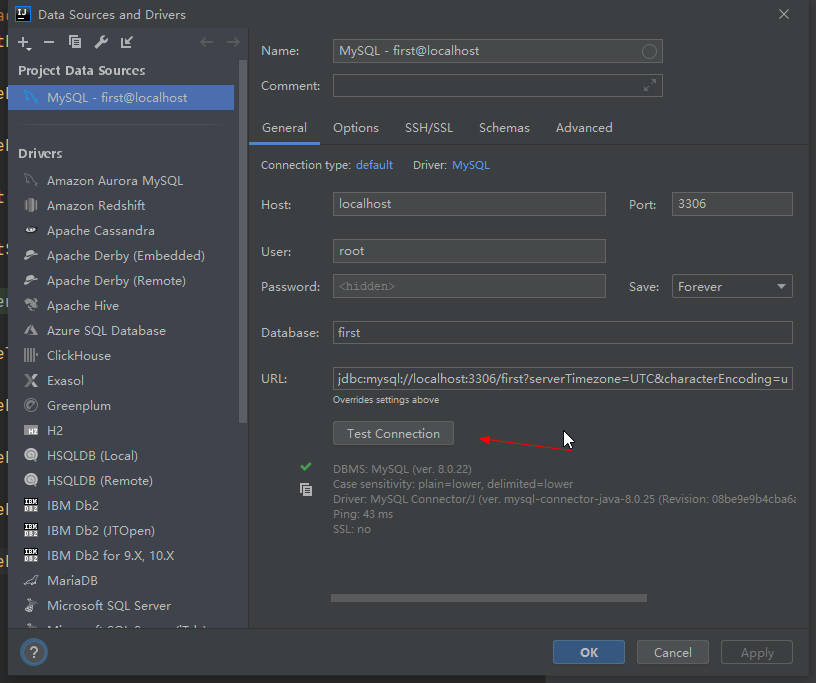
Task: Click the color circle in Name field
Action: [x=649, y=51]
